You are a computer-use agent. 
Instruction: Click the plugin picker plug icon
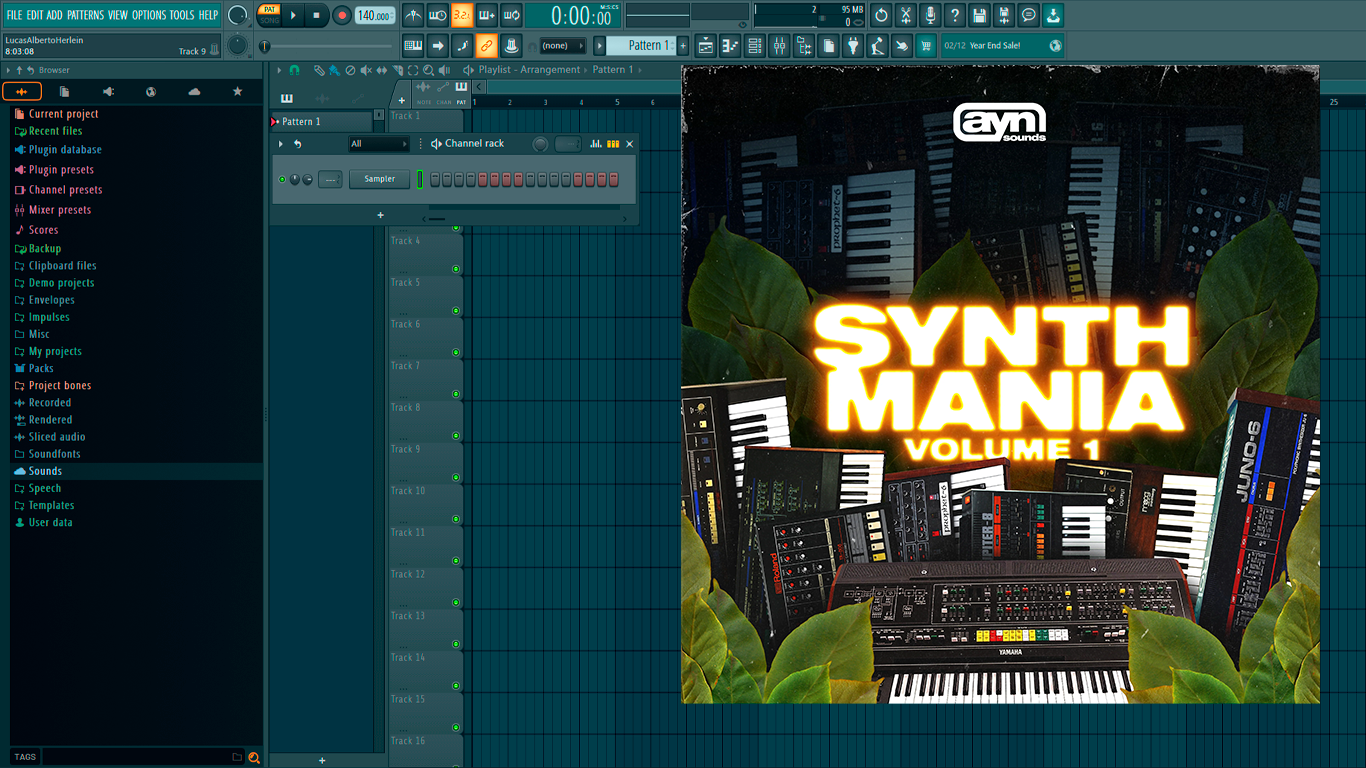point(853,45)
